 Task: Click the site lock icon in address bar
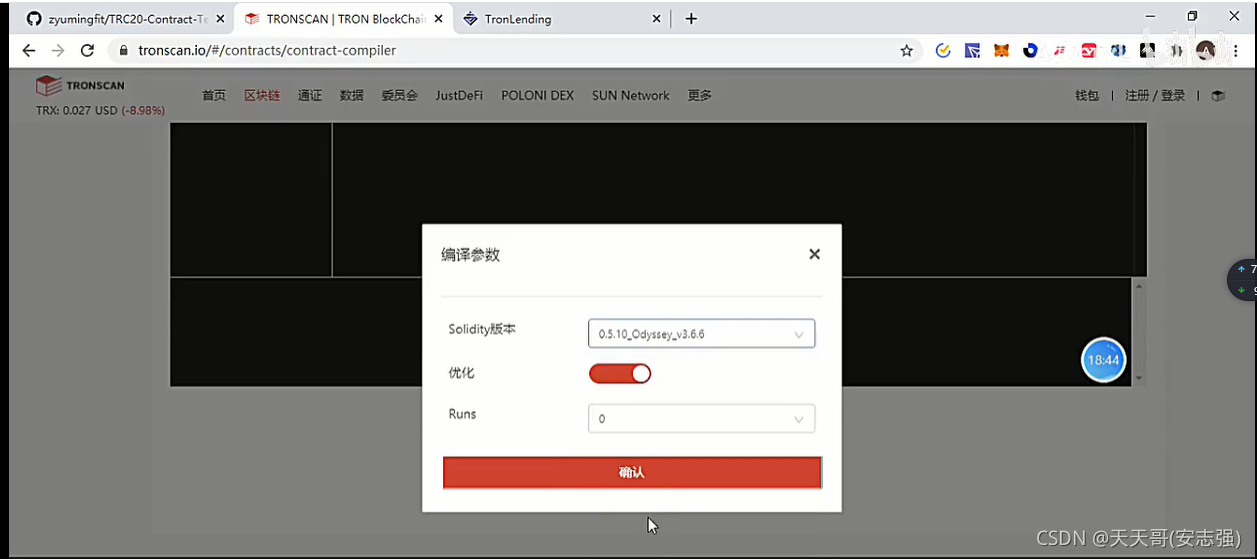(124, 50)
